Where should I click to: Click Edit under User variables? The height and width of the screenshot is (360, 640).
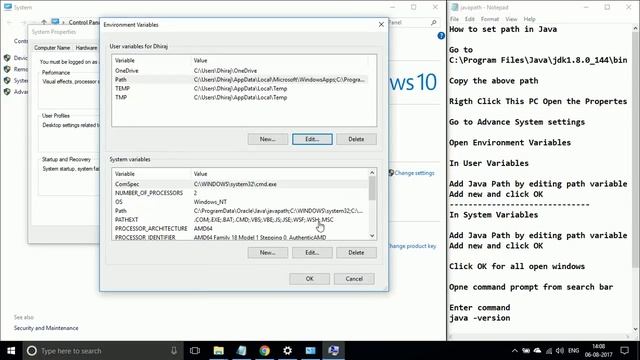312,139
